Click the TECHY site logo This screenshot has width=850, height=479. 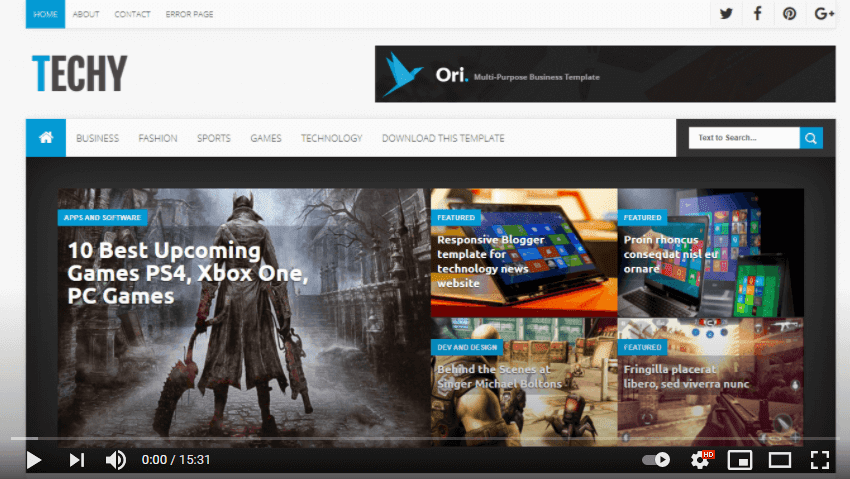(80, 73)
